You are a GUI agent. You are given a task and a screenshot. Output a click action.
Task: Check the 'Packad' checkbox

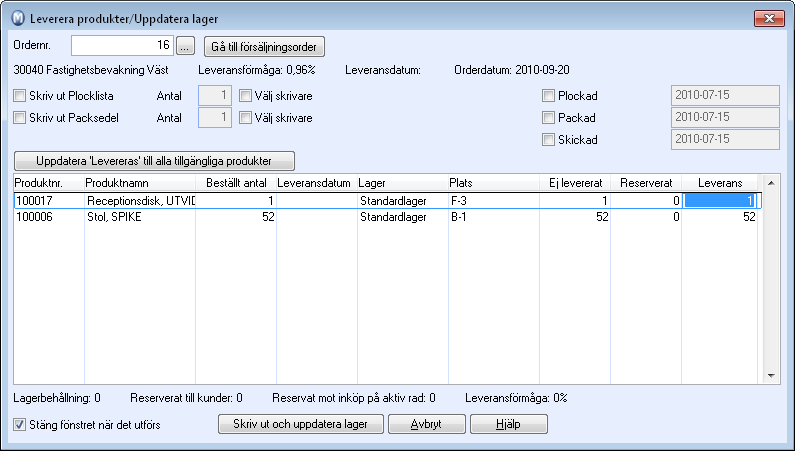pyautogui.click(x=548, y=118)
